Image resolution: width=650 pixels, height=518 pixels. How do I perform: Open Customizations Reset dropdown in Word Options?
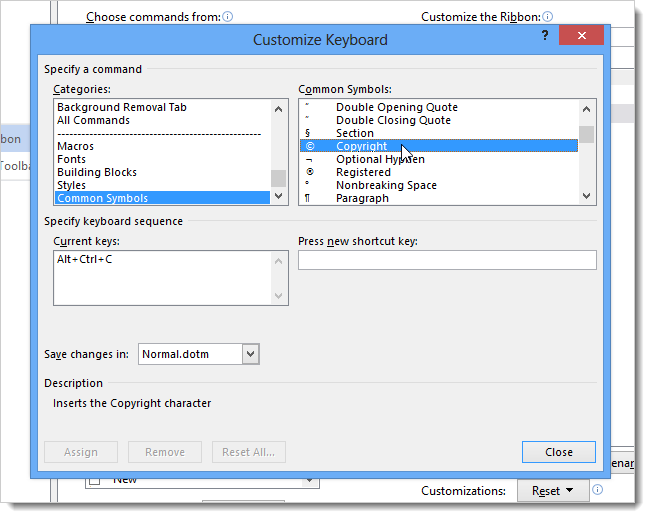[x=553, y=491]
